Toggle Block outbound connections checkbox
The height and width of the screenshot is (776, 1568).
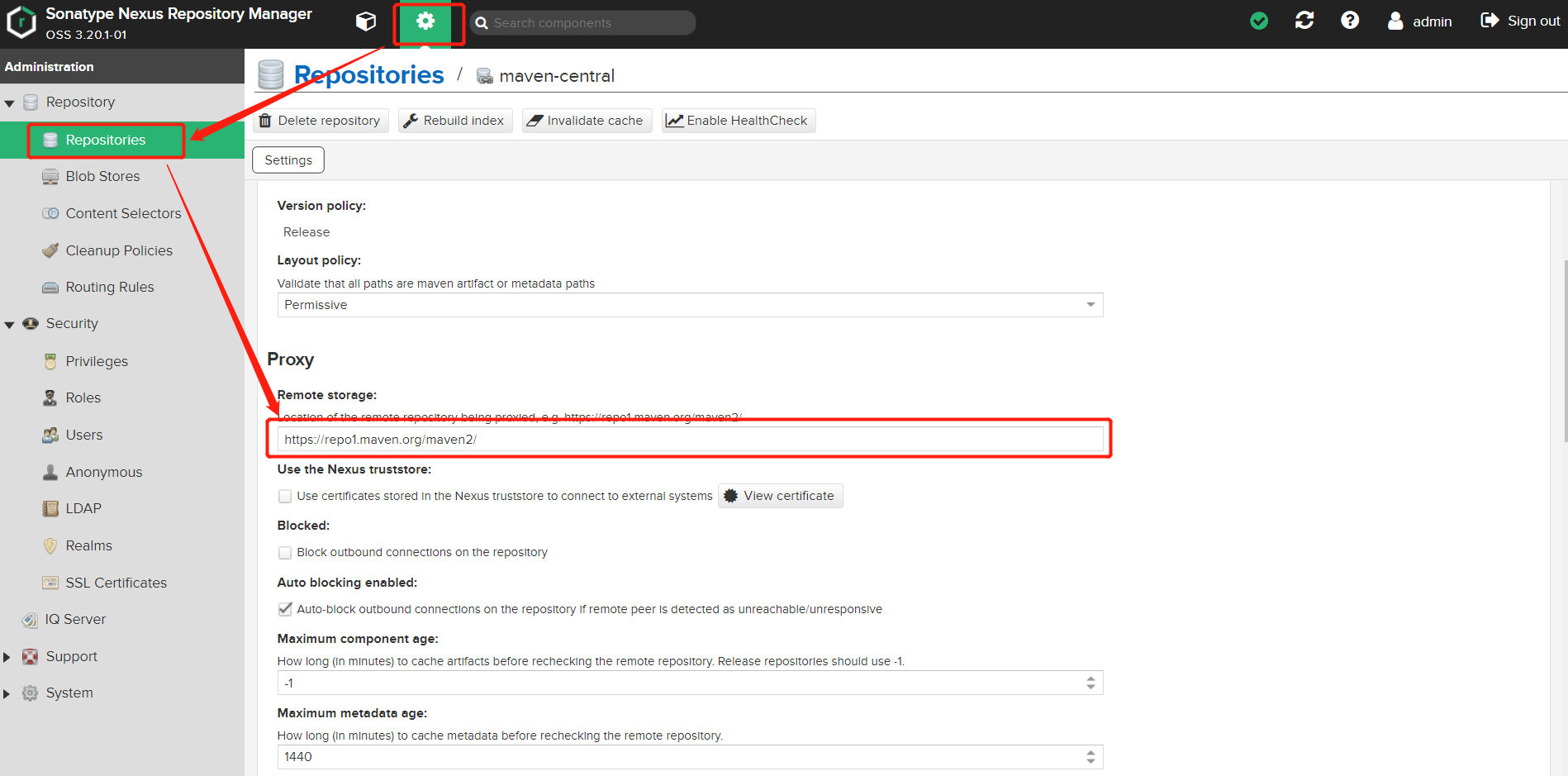[x=285, y=553]
